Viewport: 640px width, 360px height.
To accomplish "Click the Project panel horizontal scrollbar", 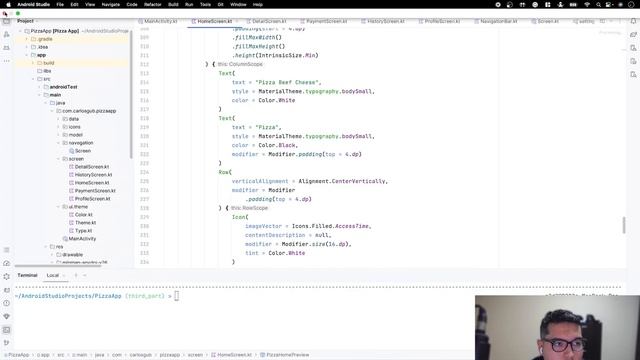I will click(x=58, y=266).
